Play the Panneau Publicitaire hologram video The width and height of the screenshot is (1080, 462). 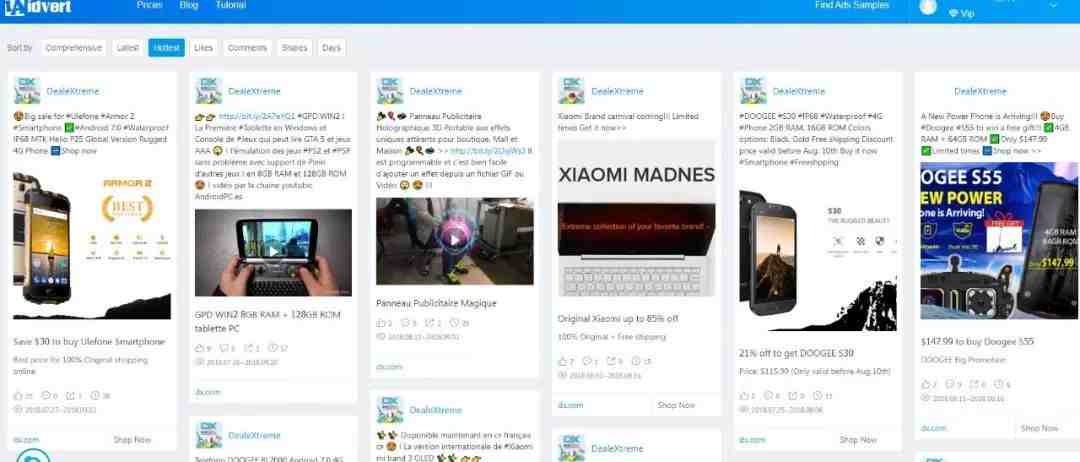coord(455,240)
